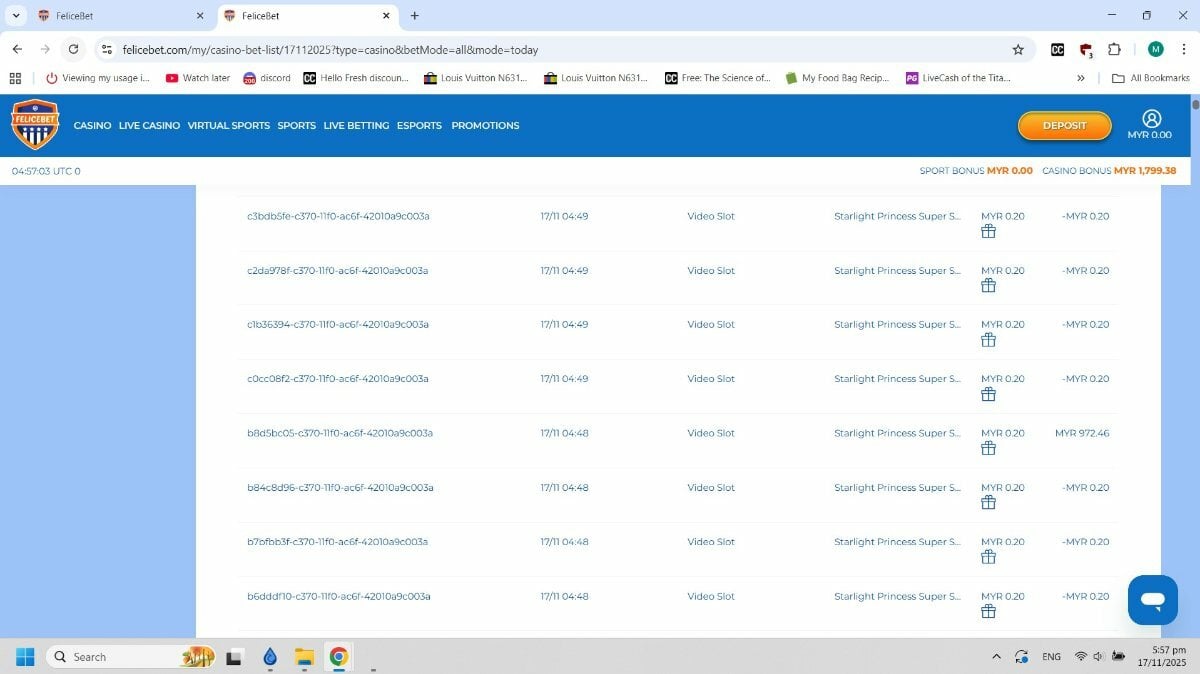Open bet ID b8d5bc05 link
The height and width of the screenshot is (674, 1200).
point(339,433)
